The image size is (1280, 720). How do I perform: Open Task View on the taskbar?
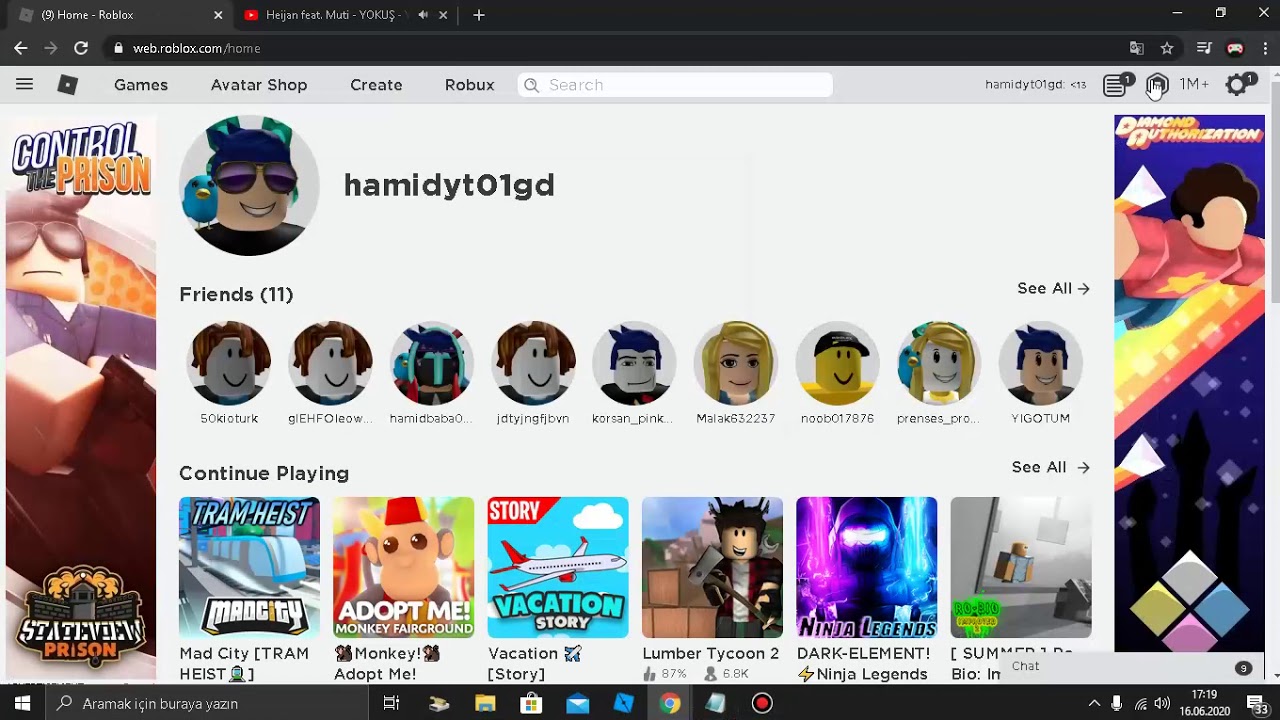click(x=391, y=703)
